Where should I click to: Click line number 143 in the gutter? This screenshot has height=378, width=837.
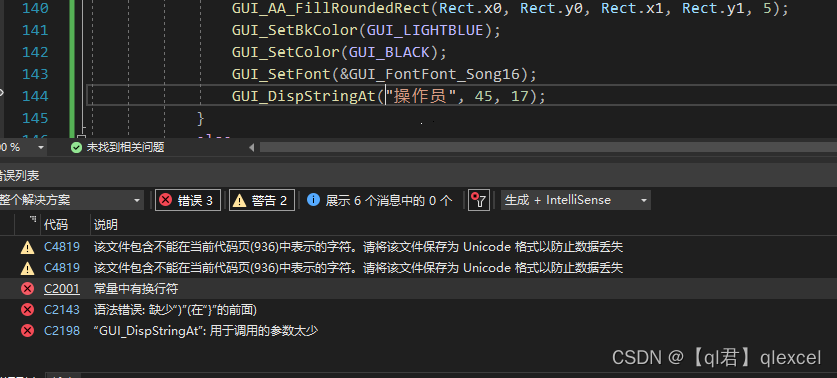(x=35, y=74)
